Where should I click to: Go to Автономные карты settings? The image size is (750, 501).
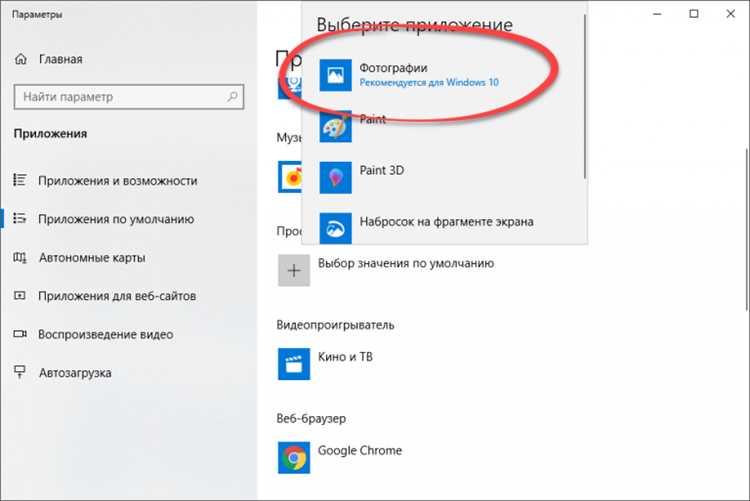(x=91, y=258)
